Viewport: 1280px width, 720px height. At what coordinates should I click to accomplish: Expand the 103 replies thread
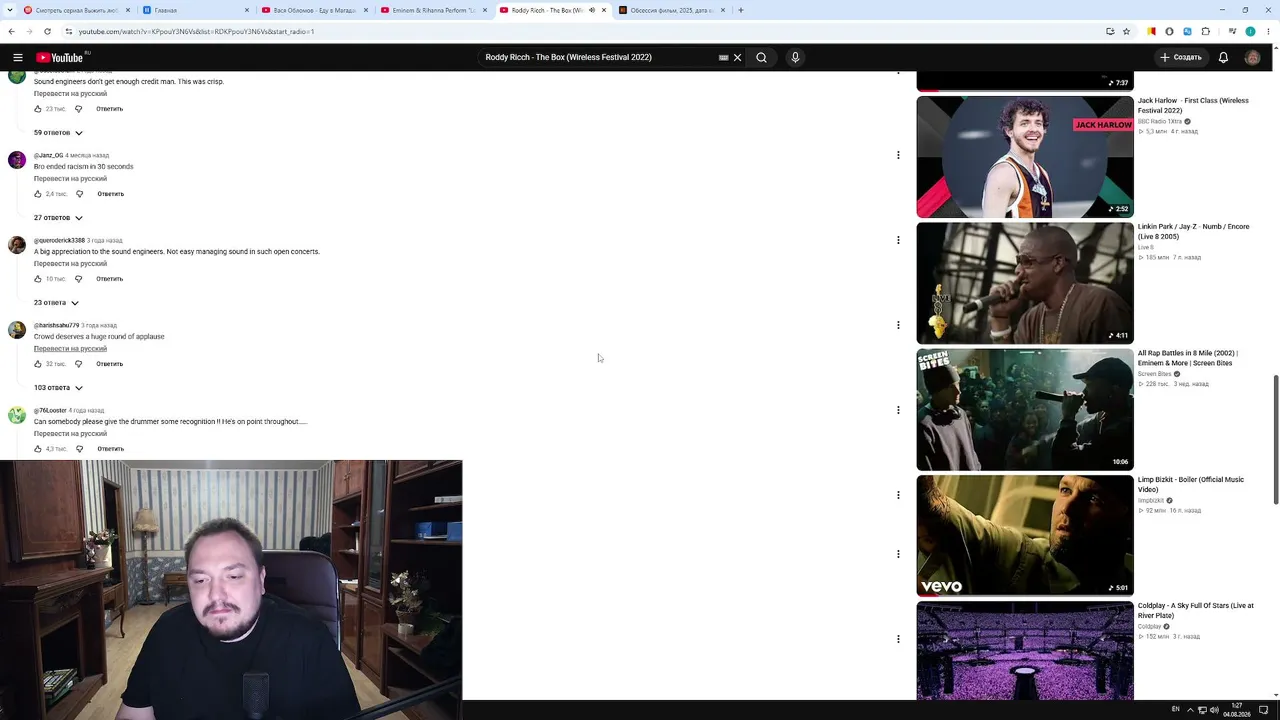coord(58,388)
